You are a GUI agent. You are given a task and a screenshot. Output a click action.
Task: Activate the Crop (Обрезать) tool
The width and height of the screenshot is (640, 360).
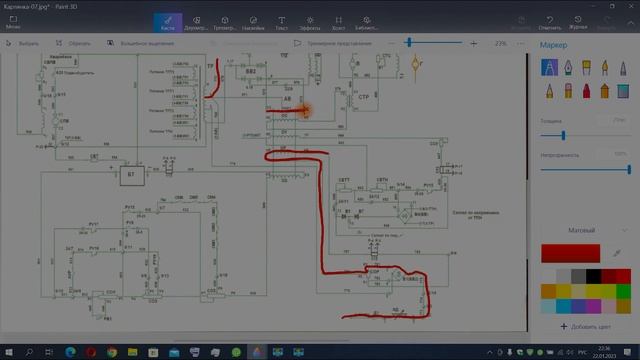click(73, 43)
